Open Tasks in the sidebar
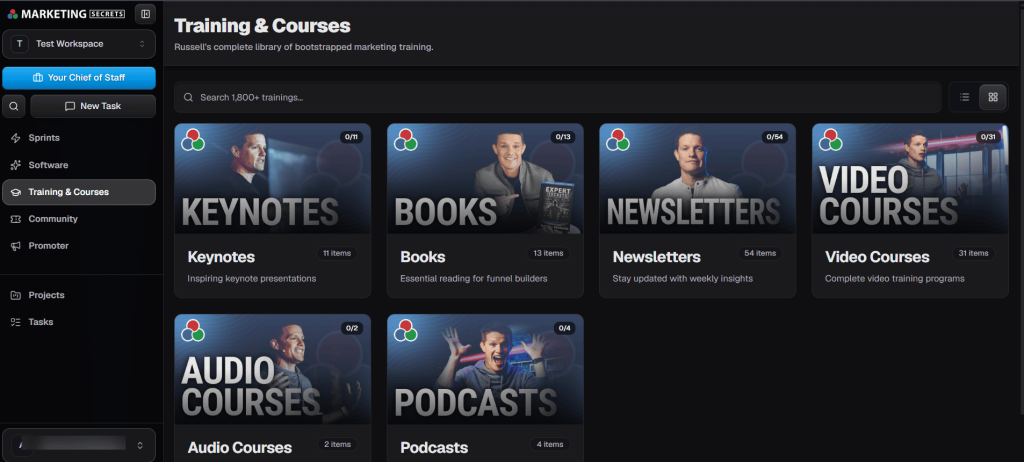Viewport: 1024px width, 462px height. pos(79,322)
